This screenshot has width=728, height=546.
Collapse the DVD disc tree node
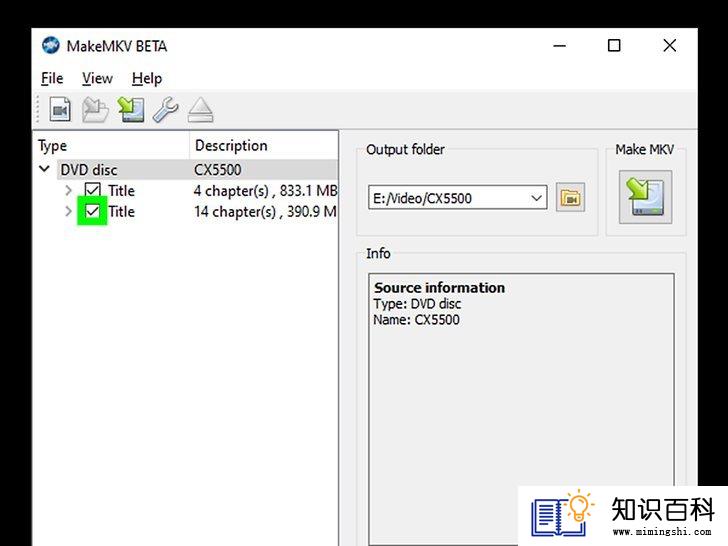click(45, 169)
